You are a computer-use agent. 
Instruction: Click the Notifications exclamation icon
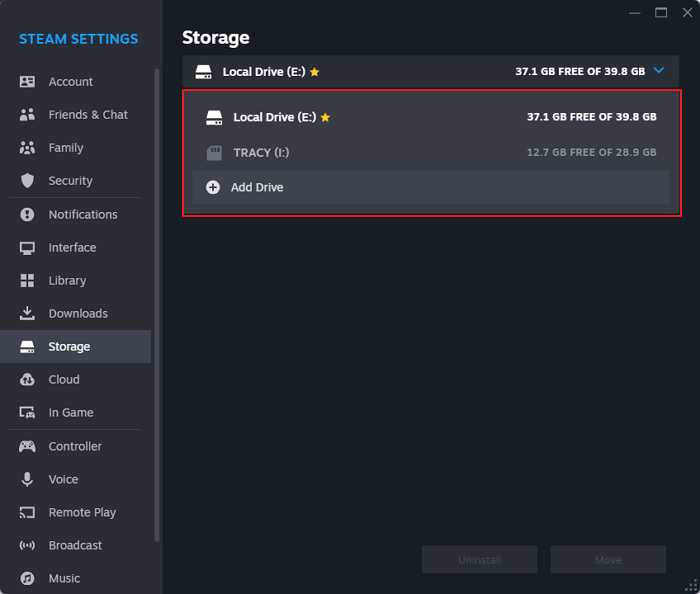[27, 215]
